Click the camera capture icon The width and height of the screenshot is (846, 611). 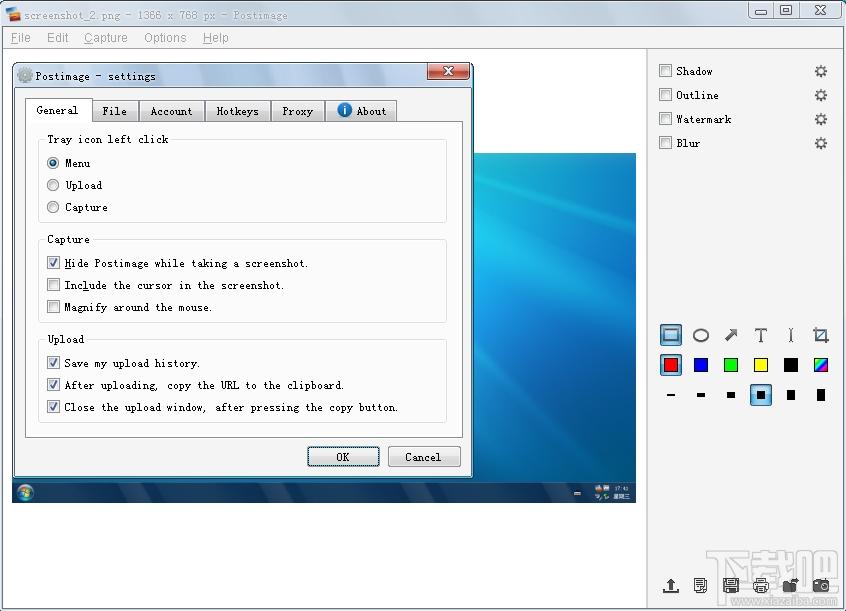(x=821, y=586)
